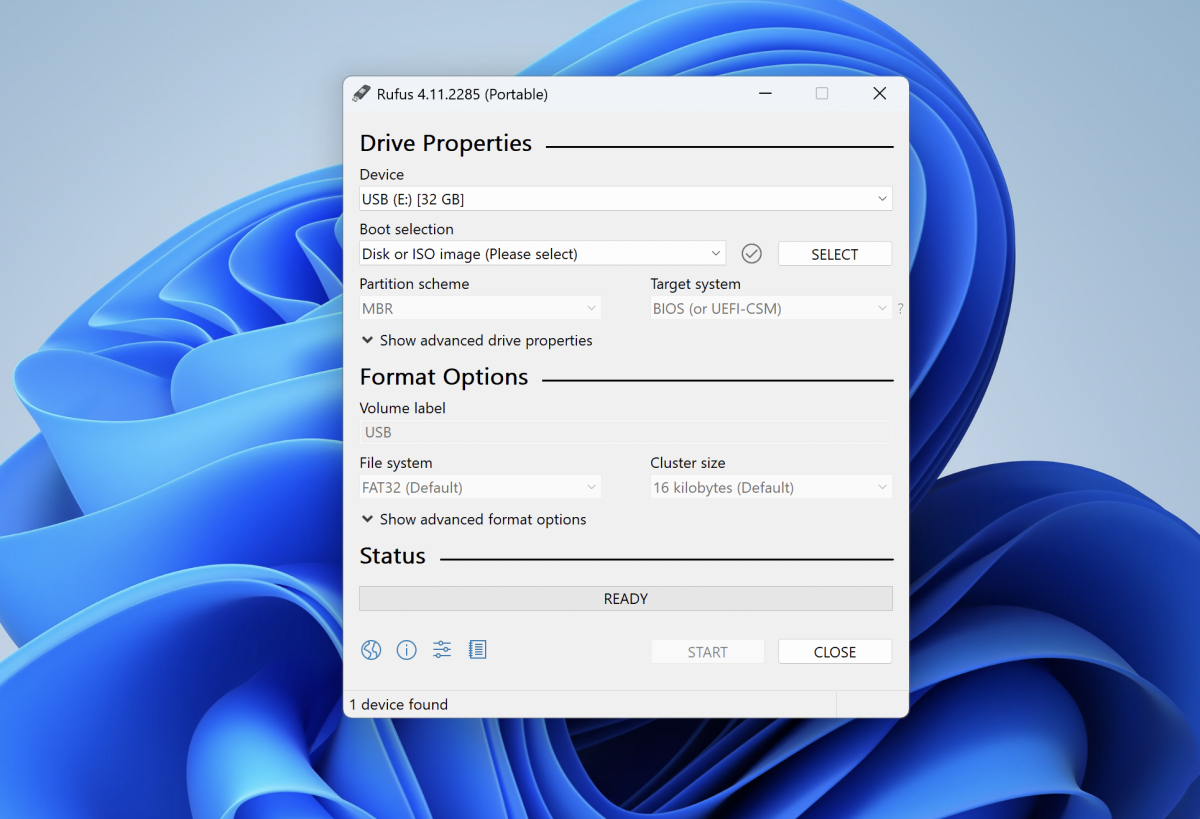Click the READY status progress bar

point(625,599)
